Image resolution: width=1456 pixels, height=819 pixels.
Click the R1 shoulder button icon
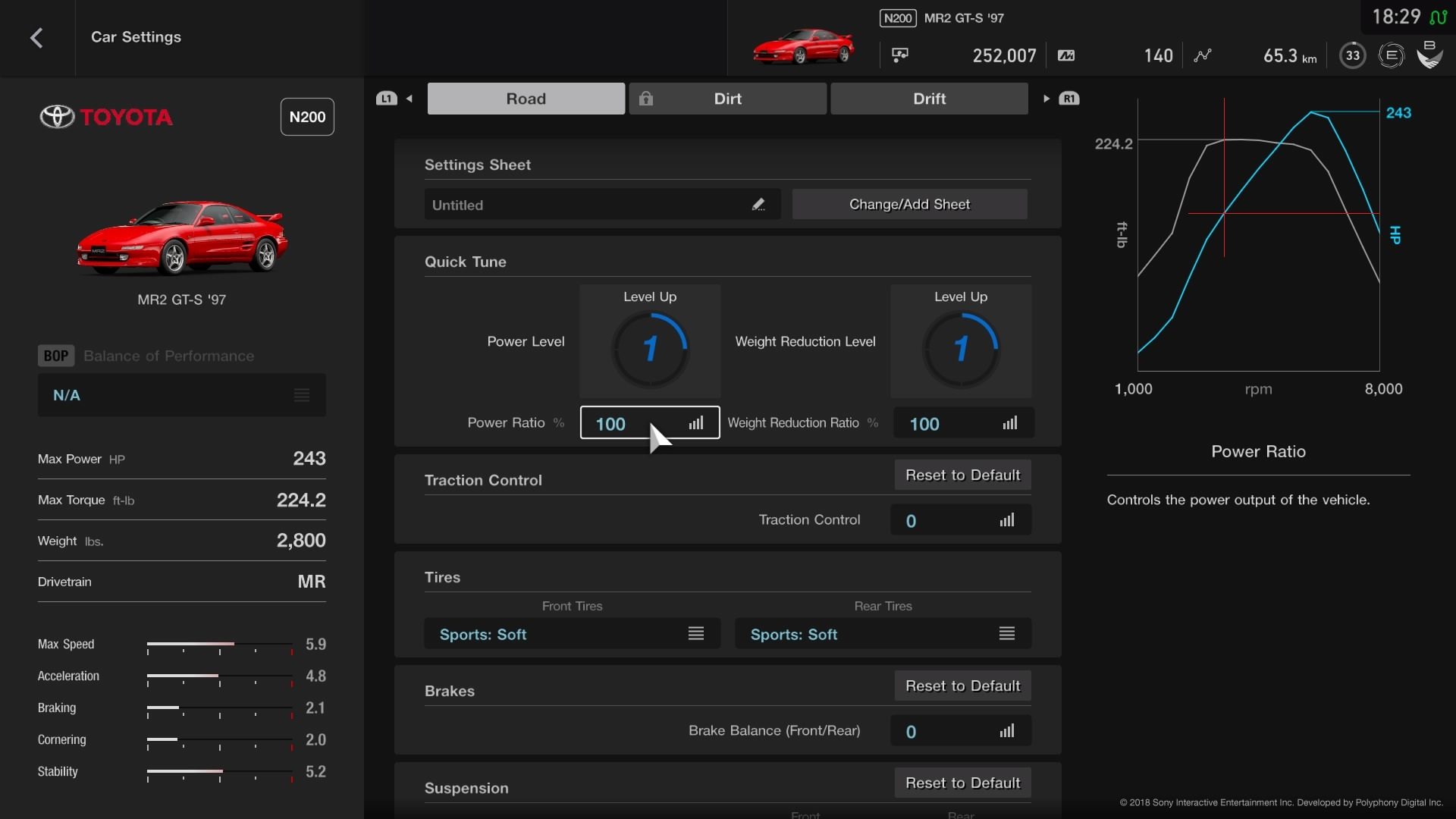pos(1068,99)
